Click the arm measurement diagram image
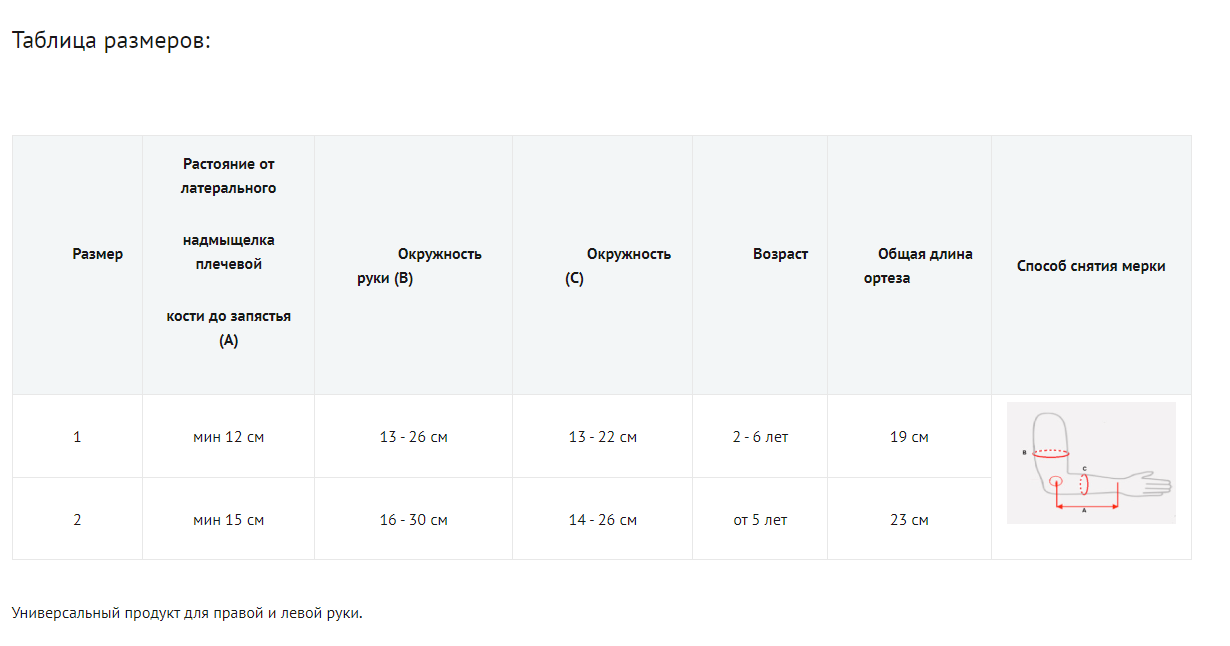Screen dimensions: 1230x646 (1091, 463)
